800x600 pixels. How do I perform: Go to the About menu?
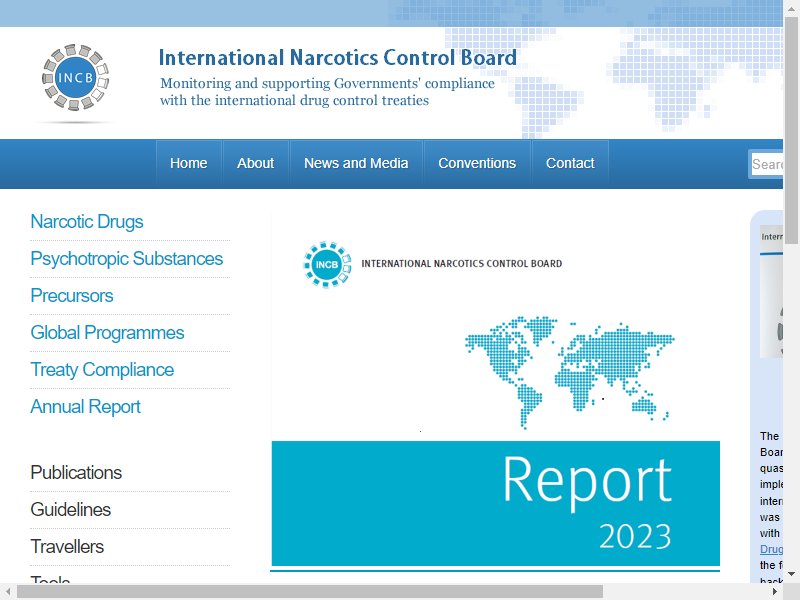pos(256,163)
